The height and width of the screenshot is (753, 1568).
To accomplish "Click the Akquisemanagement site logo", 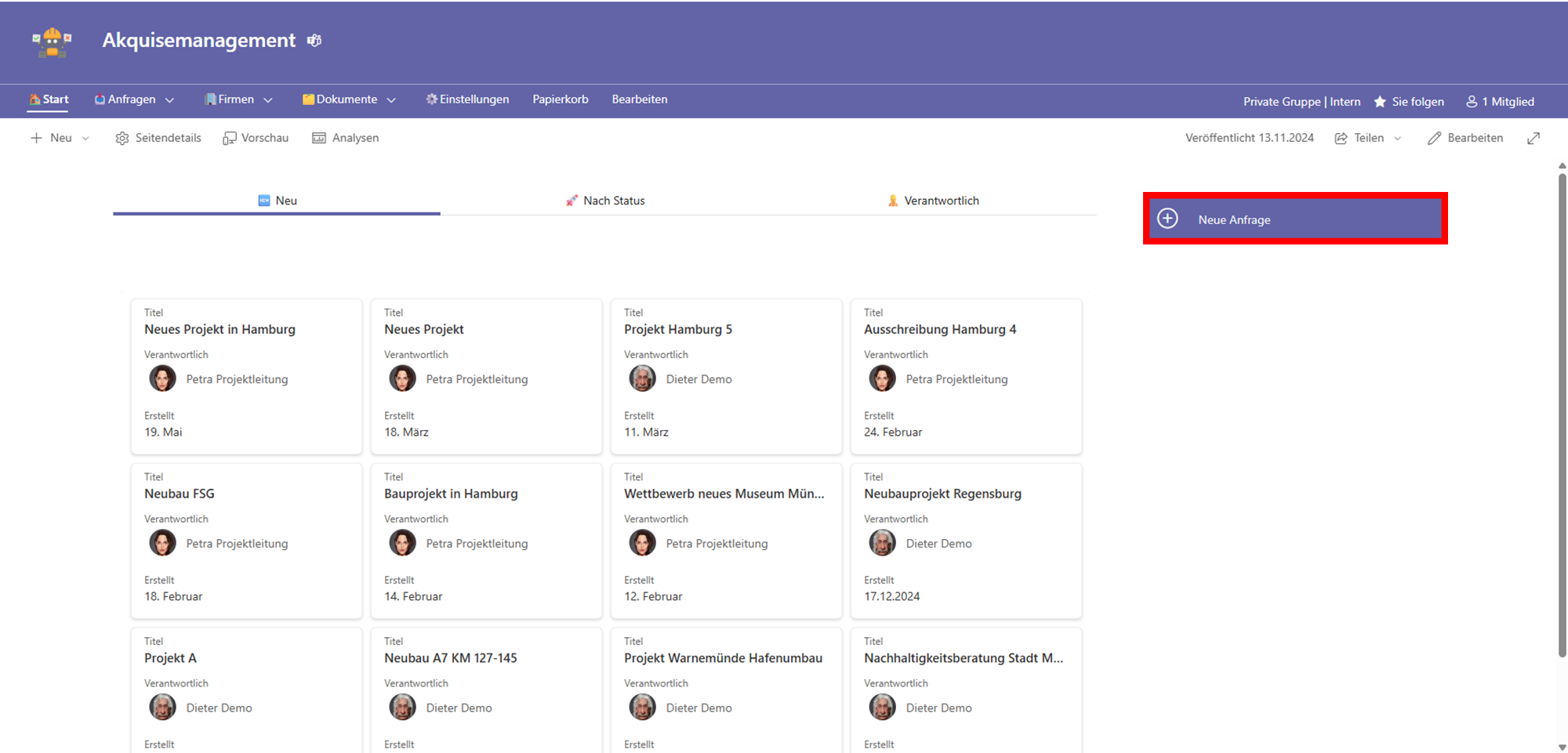I will [52, 42].
